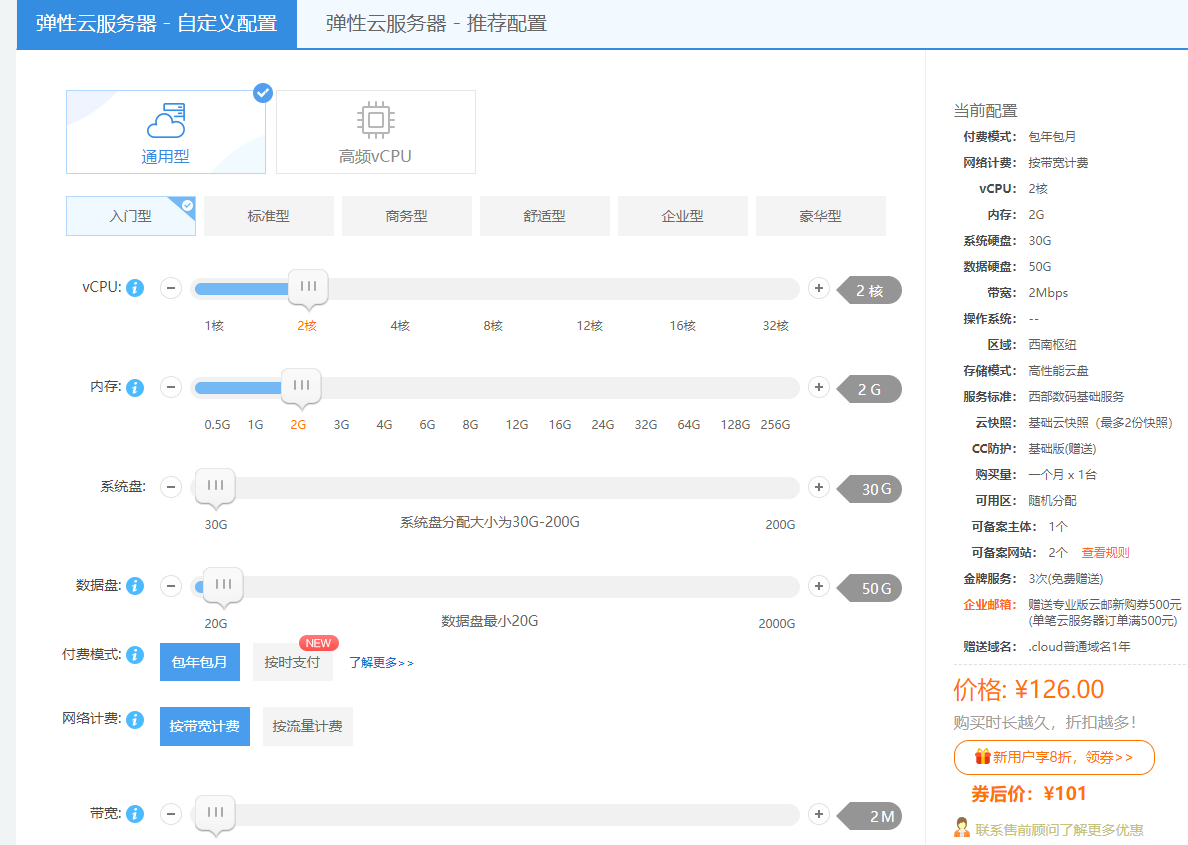Click the 带宽 slider handle
The width and height of the screenshot is (1188, 845).
click(215, 814)
